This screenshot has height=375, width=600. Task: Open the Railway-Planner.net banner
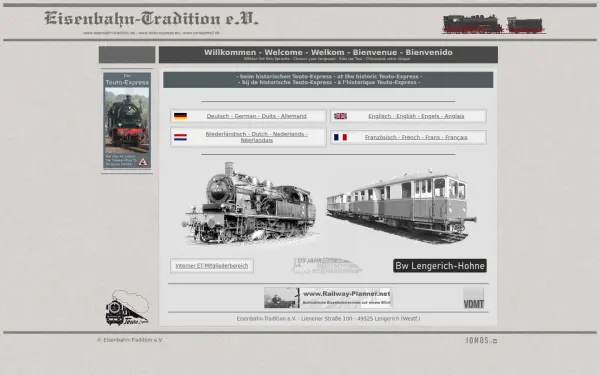pos(328,298)
